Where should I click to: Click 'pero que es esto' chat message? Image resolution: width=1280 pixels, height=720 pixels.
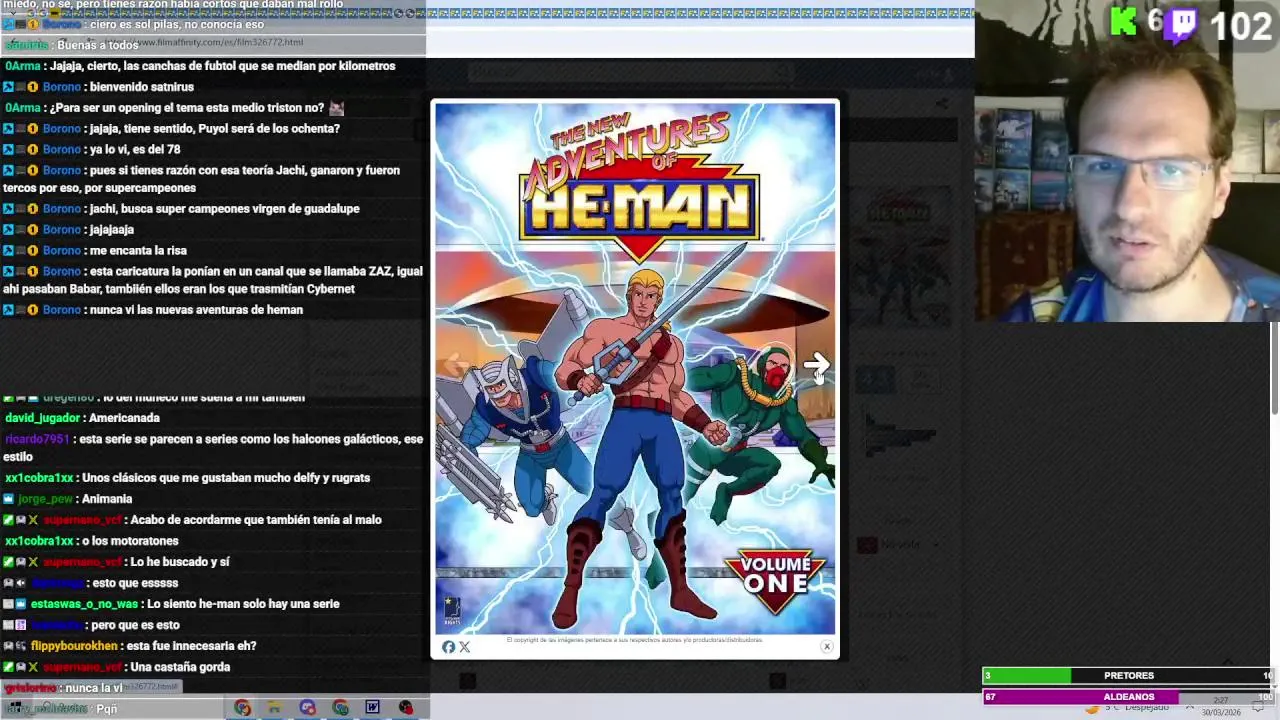coord(133,625)
